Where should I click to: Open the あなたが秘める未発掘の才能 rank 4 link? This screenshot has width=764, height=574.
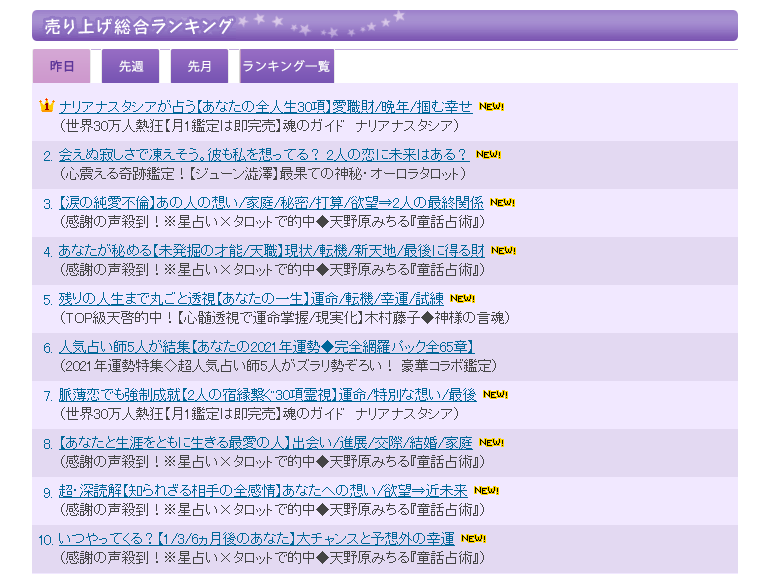(x=271, y=251)
